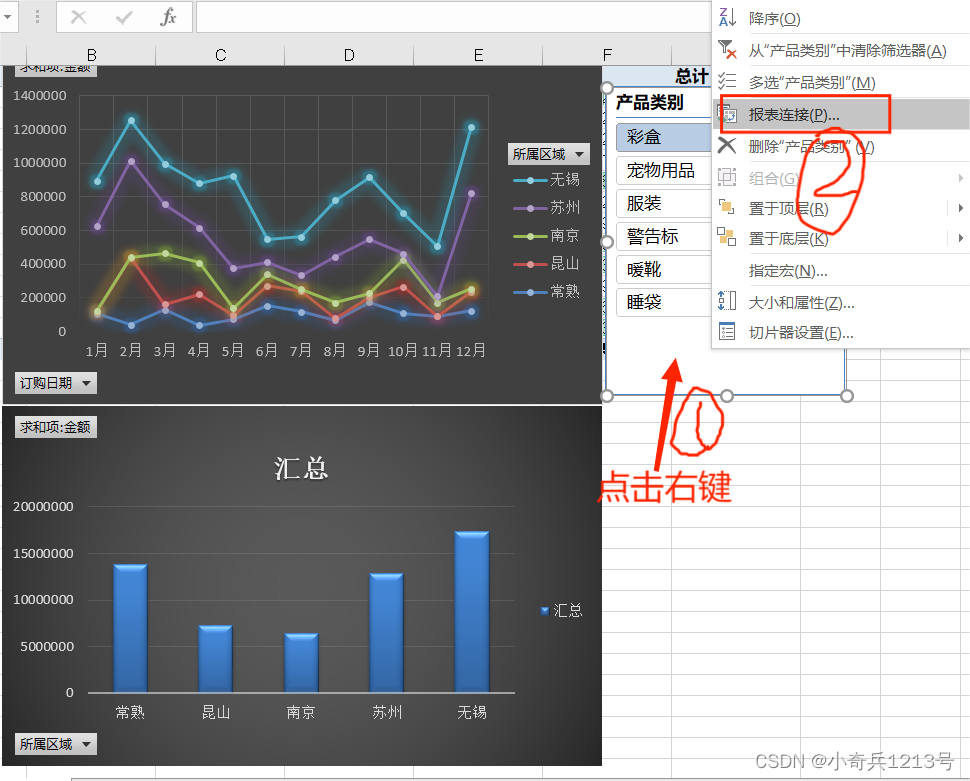Click the size and properties icon

pos(727,301)
